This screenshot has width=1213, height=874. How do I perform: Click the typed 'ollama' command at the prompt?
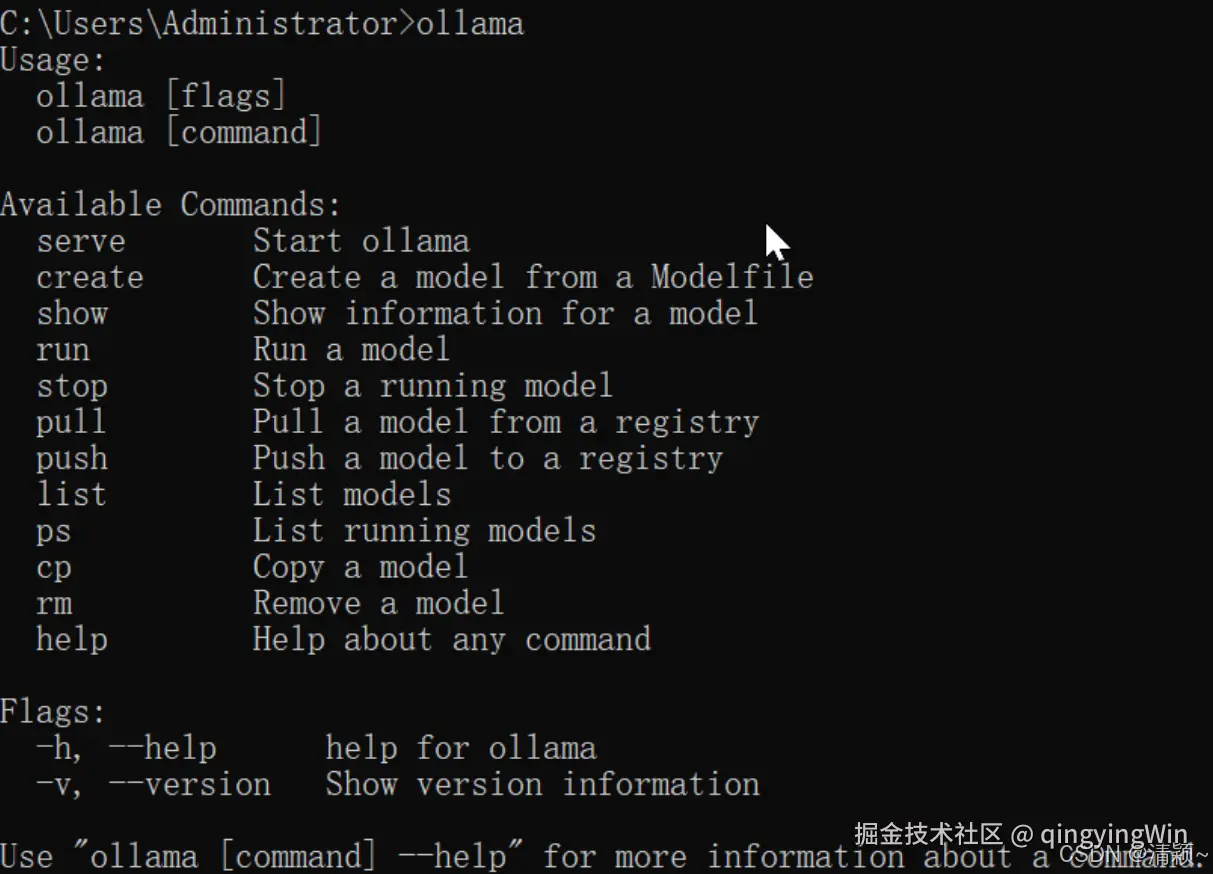click(x=470, y=23)
